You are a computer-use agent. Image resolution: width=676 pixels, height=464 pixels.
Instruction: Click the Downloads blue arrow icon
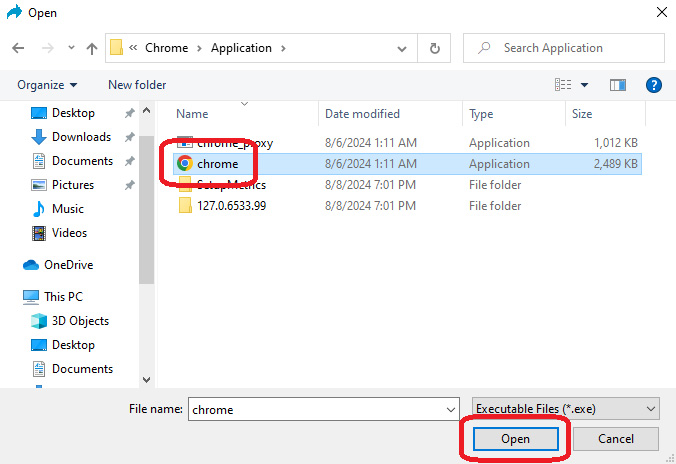click(x=39, y=137)
